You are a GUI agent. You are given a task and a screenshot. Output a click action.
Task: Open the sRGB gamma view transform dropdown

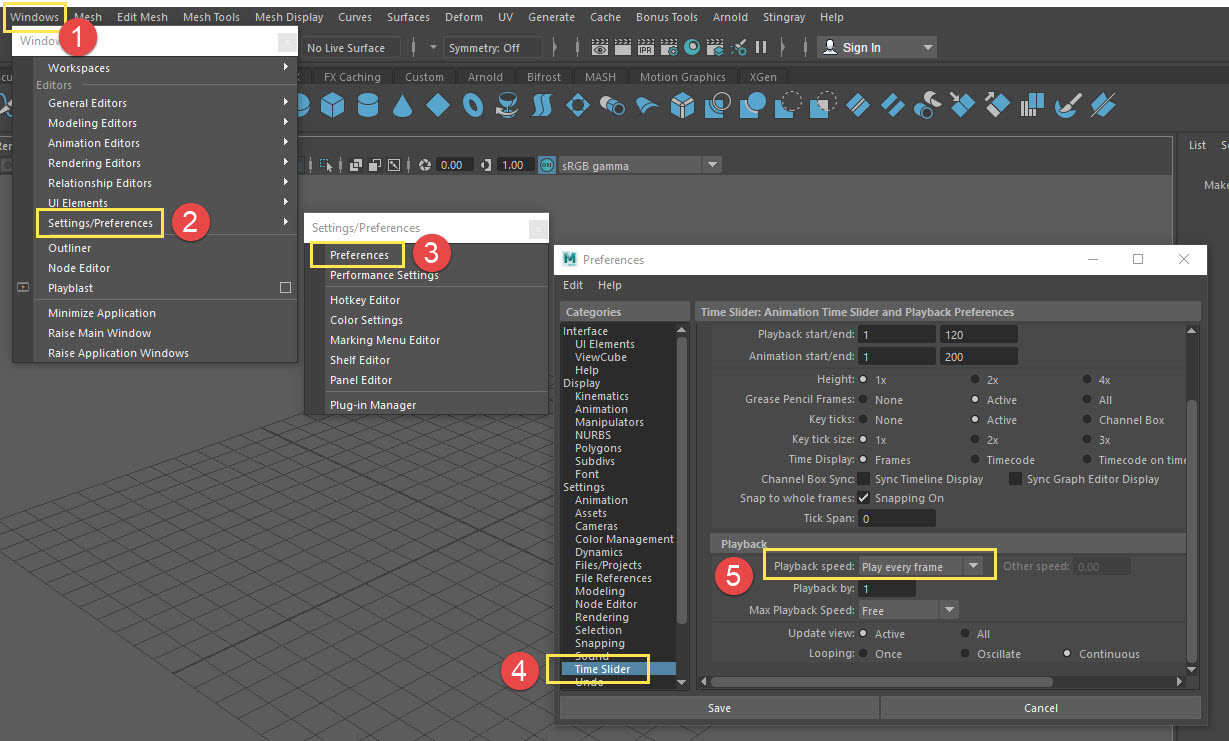(711, 165)
